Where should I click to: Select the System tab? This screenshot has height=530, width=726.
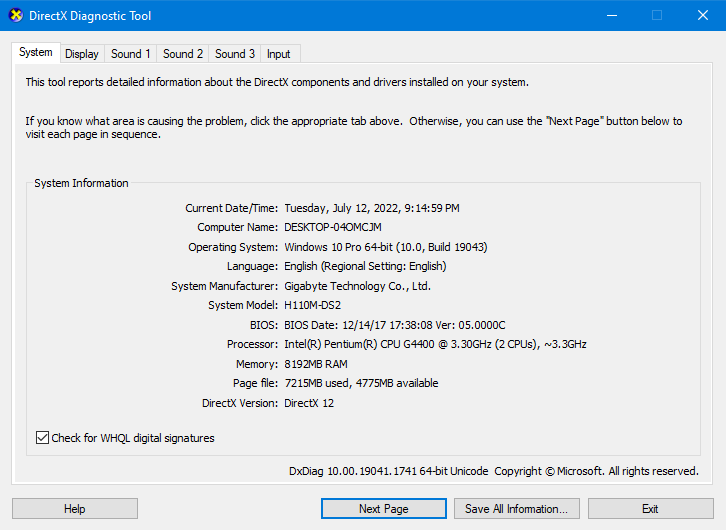(36, 52)
